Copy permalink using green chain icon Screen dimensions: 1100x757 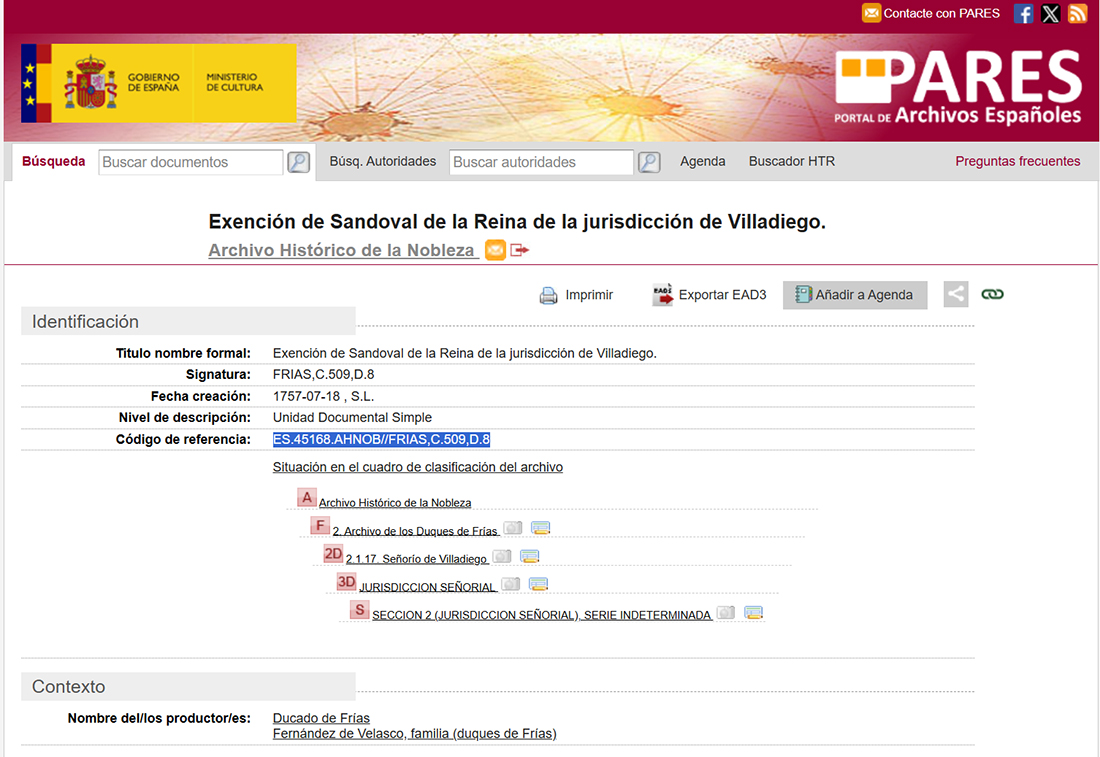click(992, 294)
